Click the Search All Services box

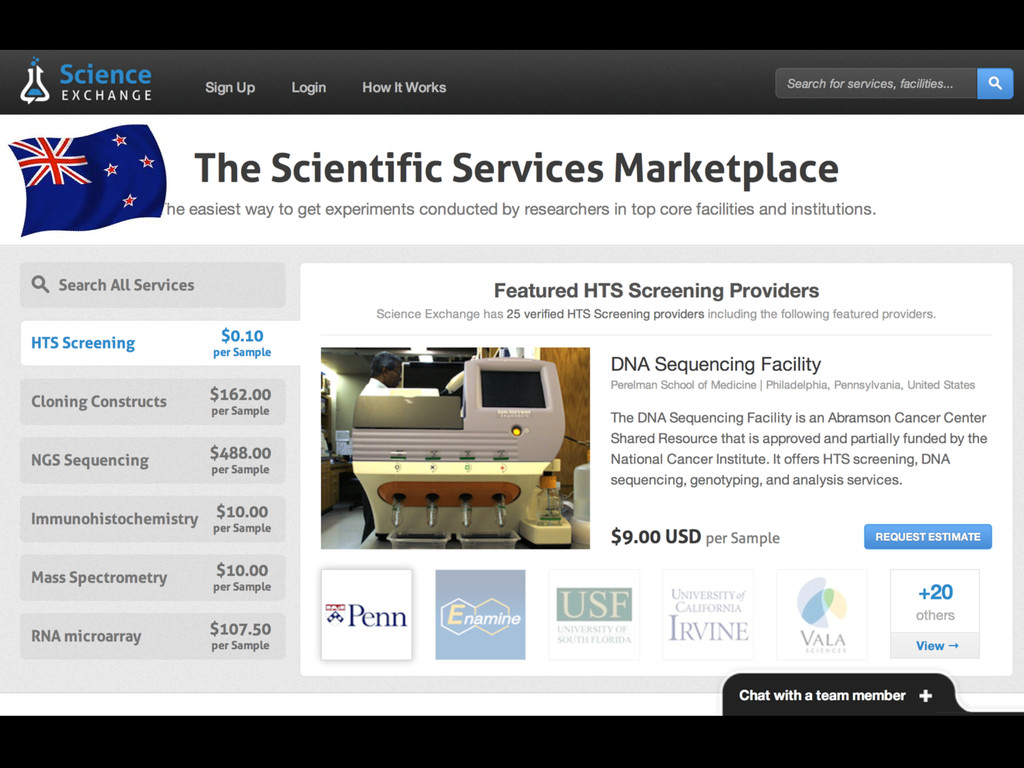point(153,285)
